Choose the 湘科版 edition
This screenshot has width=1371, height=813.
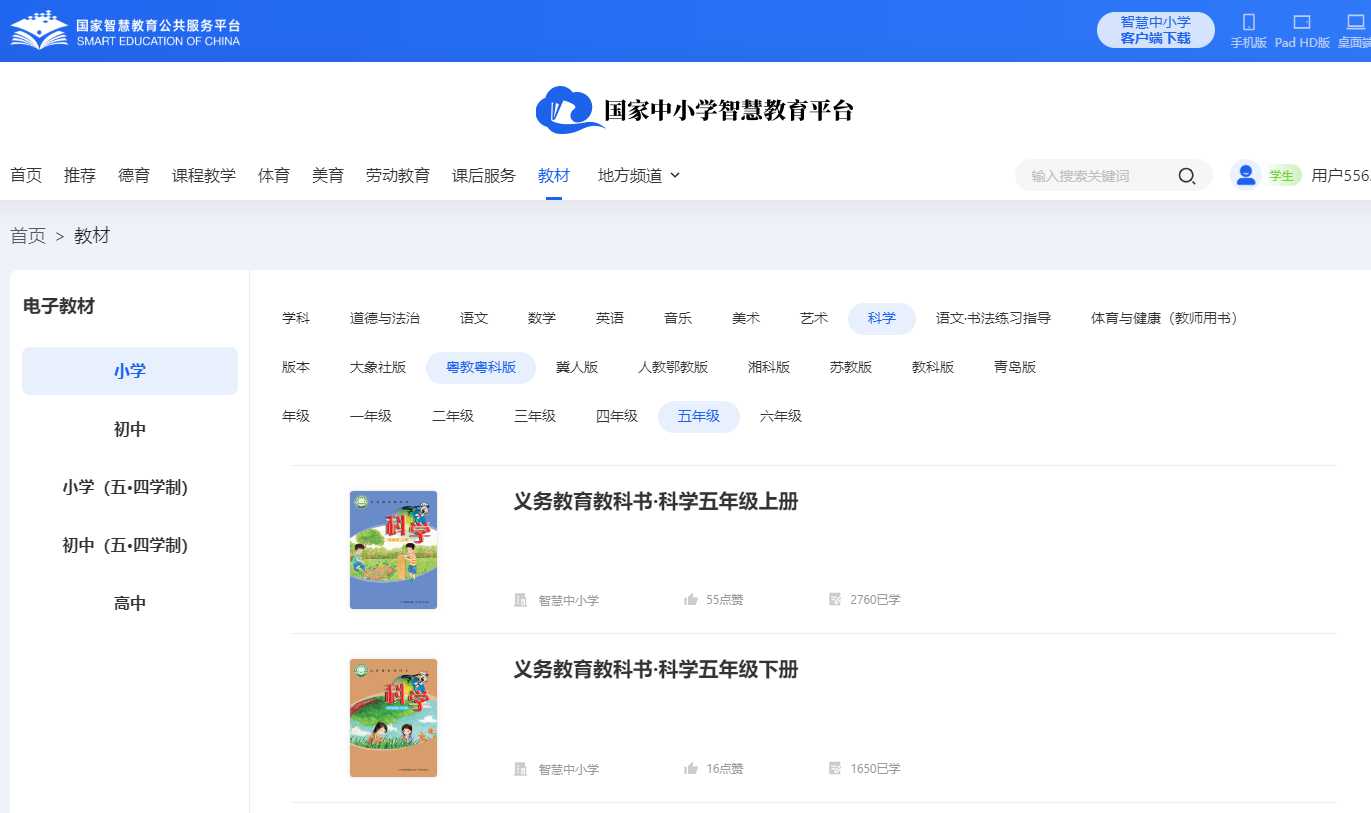769,367
